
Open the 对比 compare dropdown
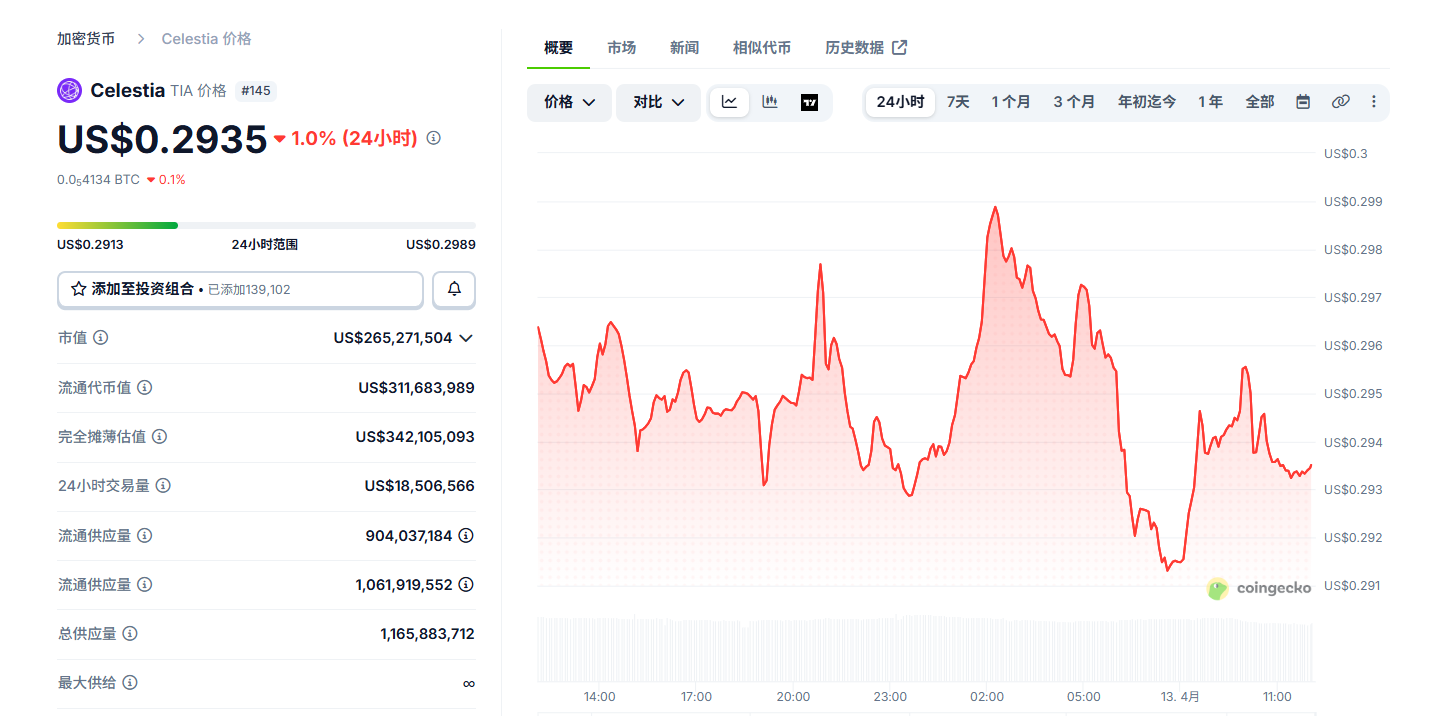[658, 102]
